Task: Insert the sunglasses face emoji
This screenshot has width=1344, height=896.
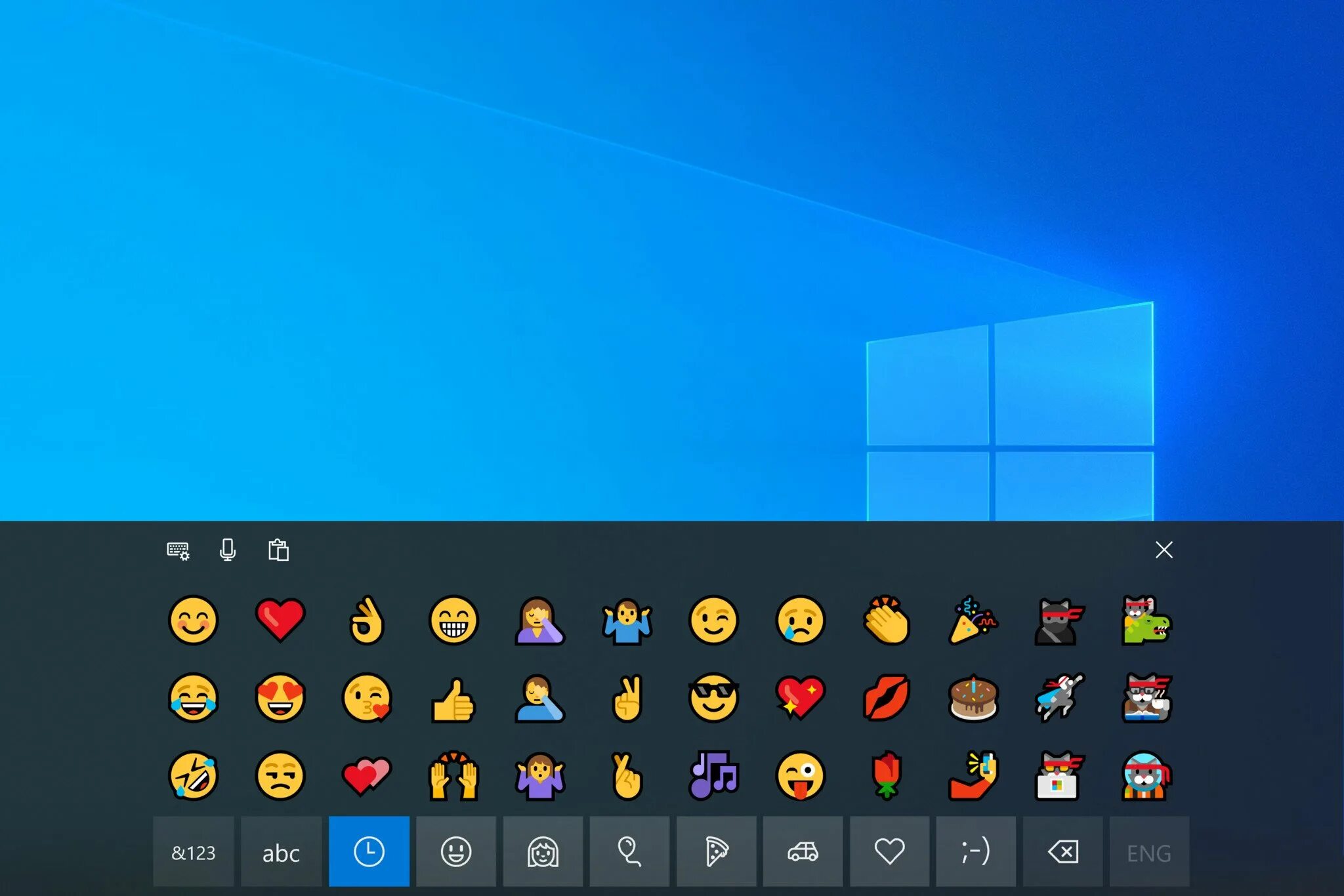Action: coord(713,698)
